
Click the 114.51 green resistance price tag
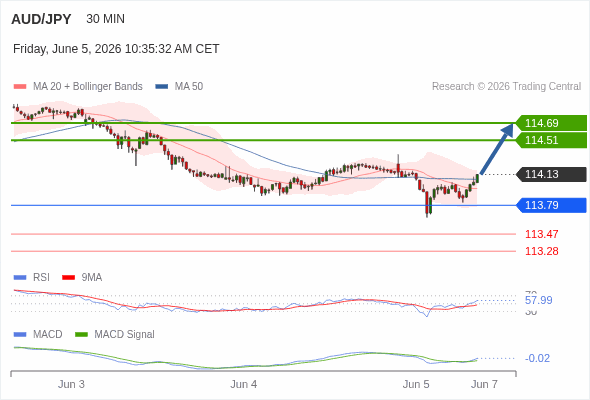click(x=551, y=140)
